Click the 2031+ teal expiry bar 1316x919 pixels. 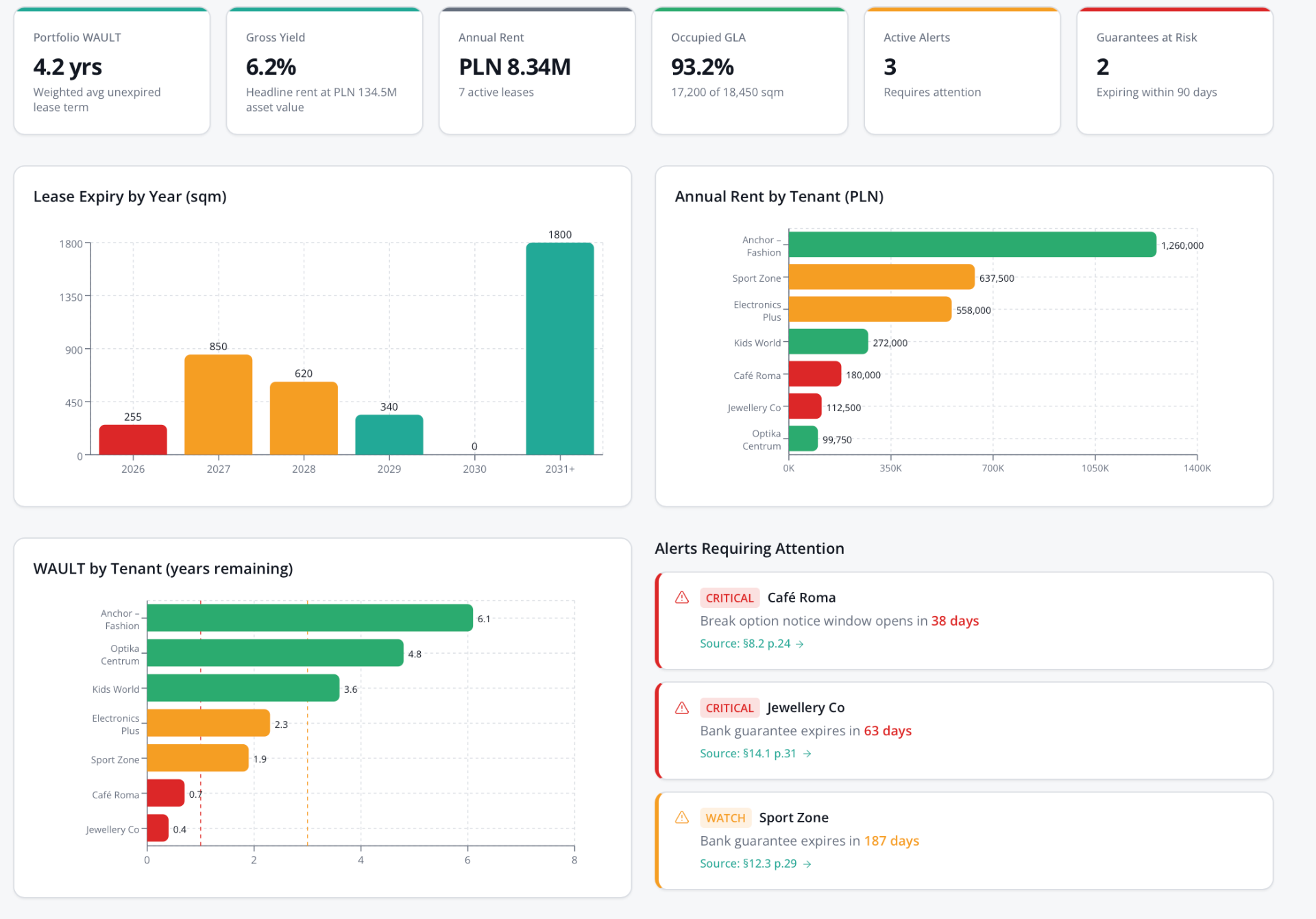point(559,348)
